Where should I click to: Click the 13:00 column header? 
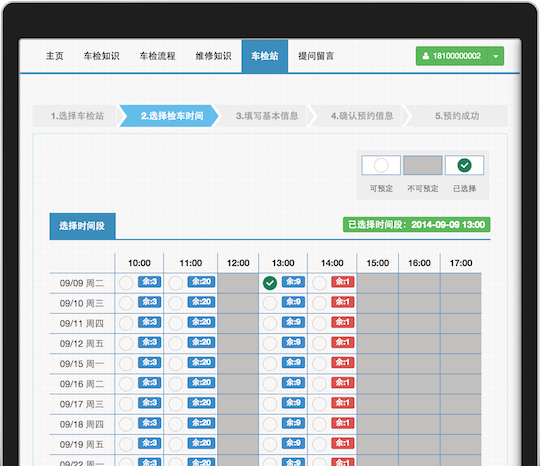click(283, 263)
